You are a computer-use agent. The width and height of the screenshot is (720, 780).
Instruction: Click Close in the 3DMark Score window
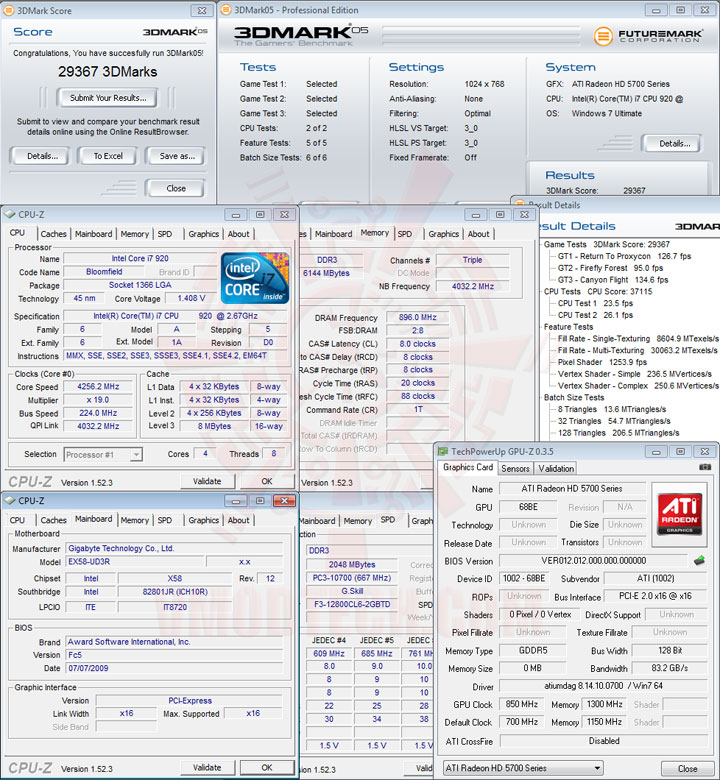176,189
